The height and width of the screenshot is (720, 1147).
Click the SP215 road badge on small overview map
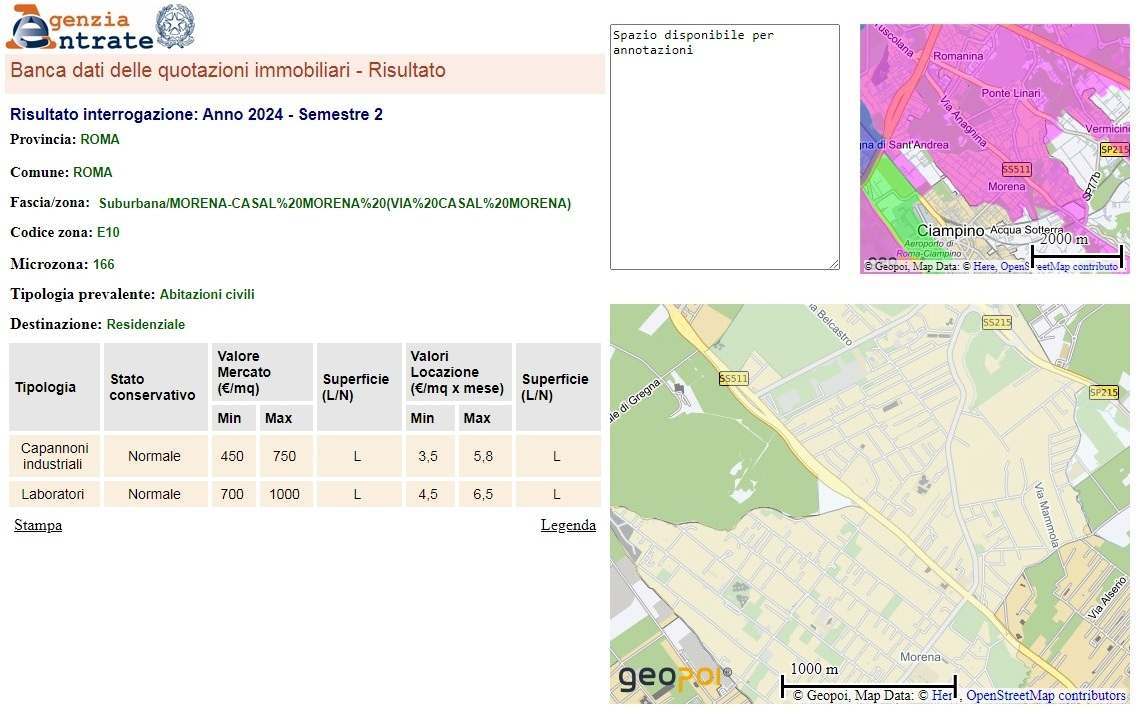point(1113,150)
